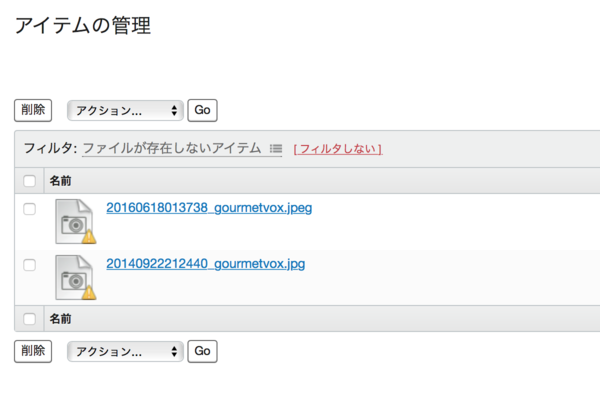This screenshot has height=394, width=600.
Task: Click the bottom 削除 button
Action: 33,352
